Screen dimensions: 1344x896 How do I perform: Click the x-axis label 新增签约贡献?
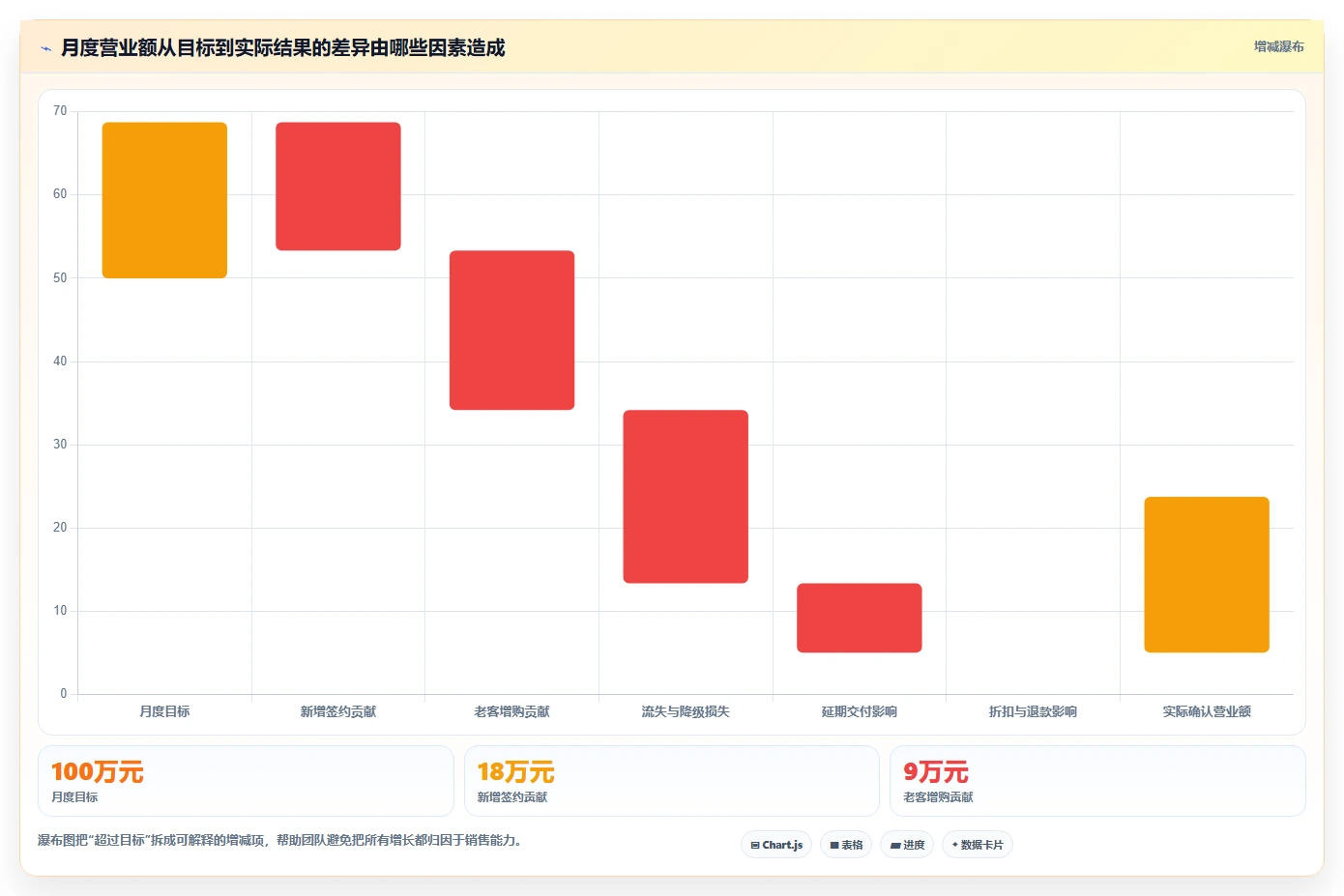(x=338, y=711)
